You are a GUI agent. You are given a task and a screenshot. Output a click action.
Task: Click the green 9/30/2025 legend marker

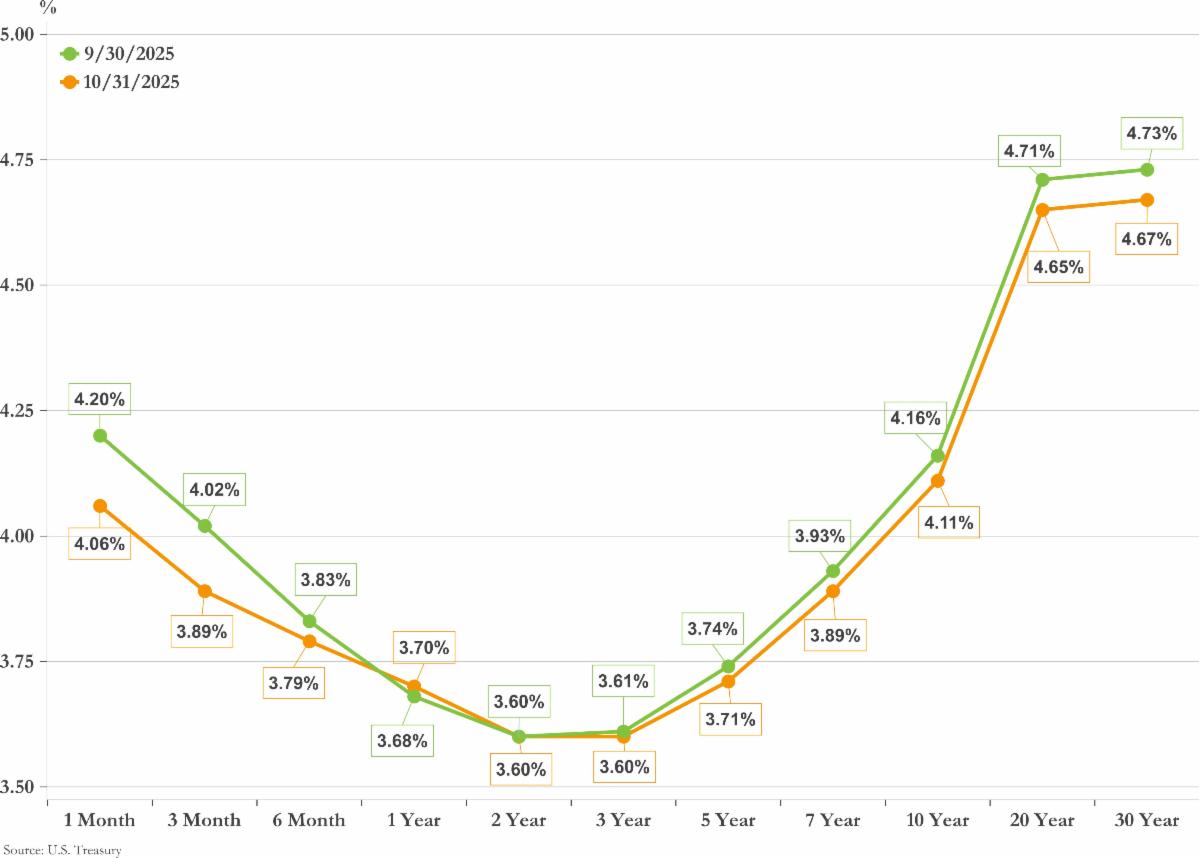pos(69,54)
